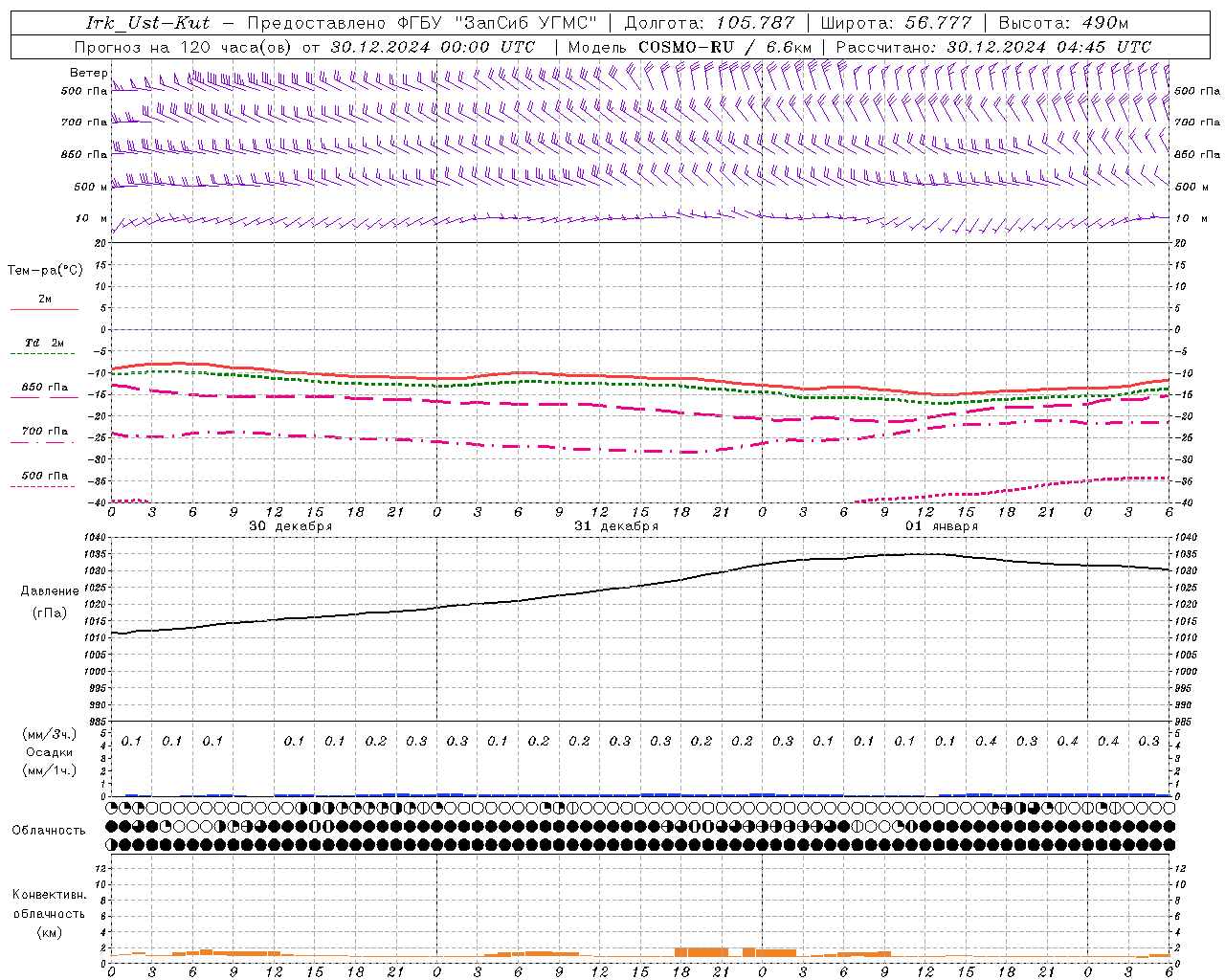Click the Тем-ра(°C) panel label

(x=45, y=271)
